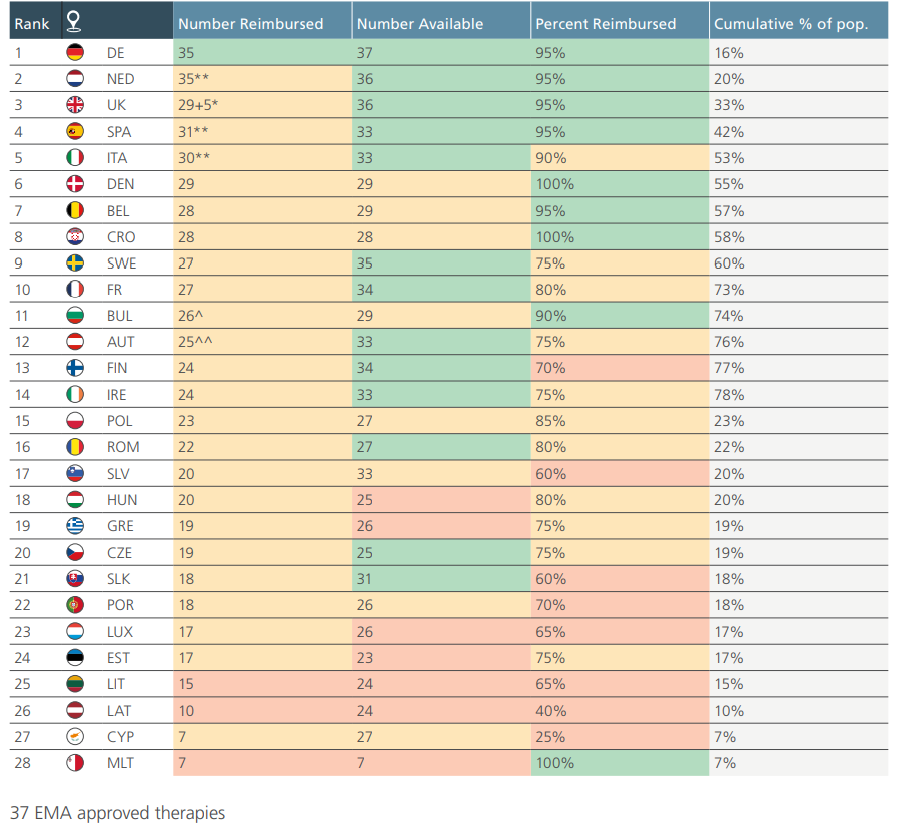Click the 25% cell in CYP row

(x=620, y=737)
